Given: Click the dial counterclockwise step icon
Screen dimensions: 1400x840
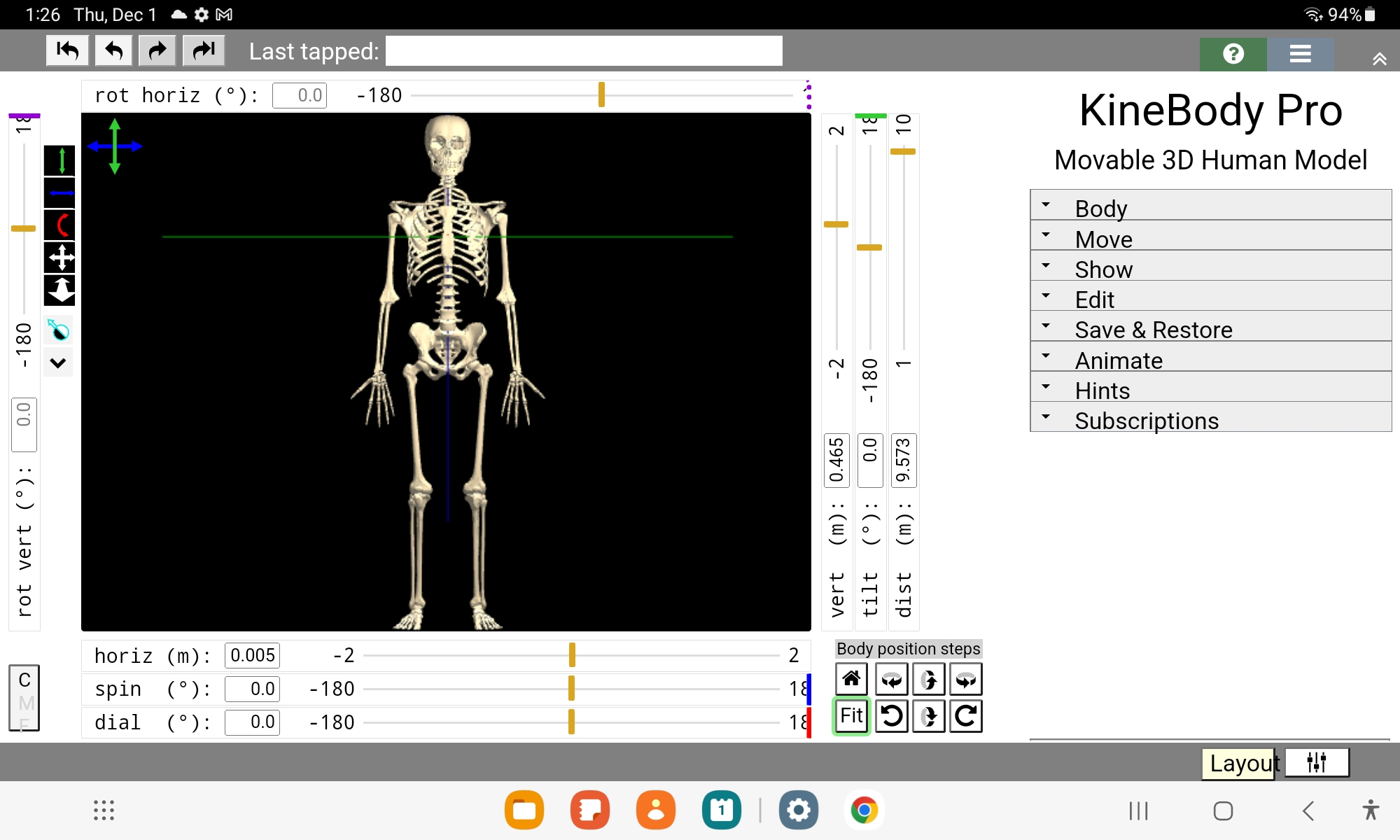Looking at the screenshot, I should click(891, 716).
